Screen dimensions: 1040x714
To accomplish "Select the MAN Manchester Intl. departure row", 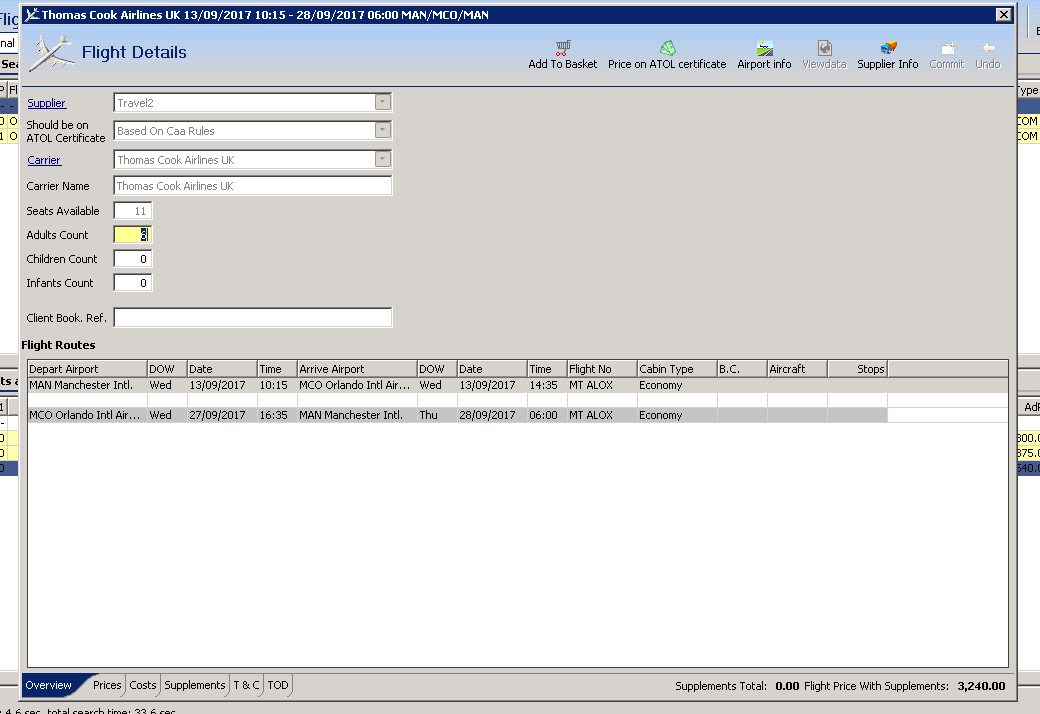I will pos(517,385).
